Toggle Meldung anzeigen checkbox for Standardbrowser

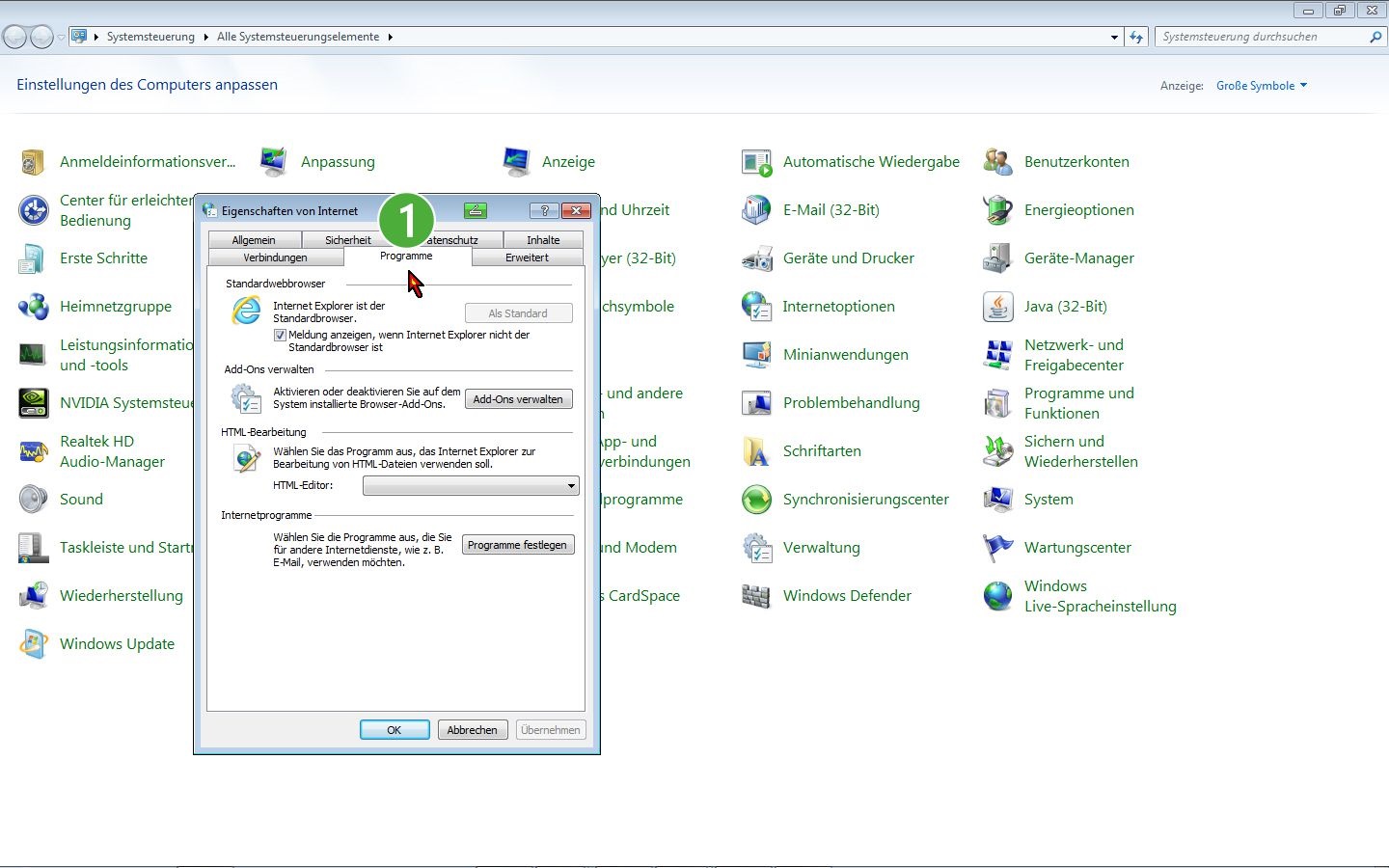click(x=280, y=336)
